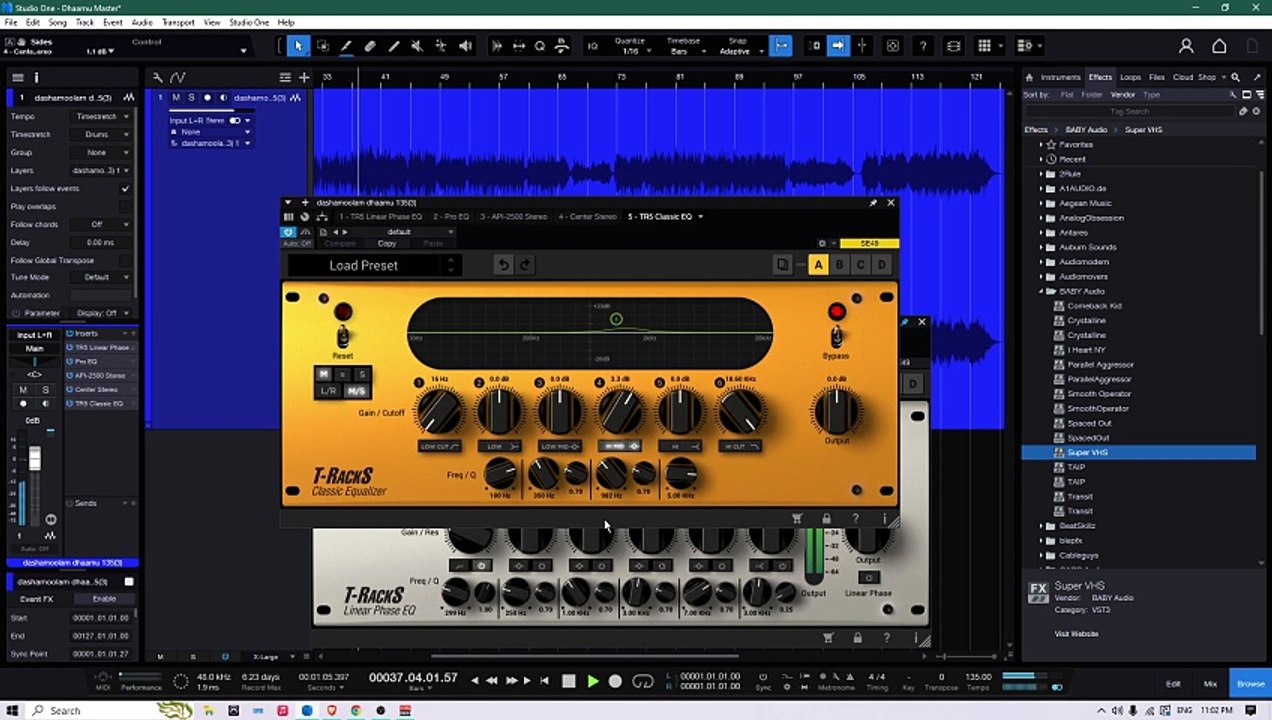Select the Mute tool
Screen dimensions: 1272x720
coord(417,46)
